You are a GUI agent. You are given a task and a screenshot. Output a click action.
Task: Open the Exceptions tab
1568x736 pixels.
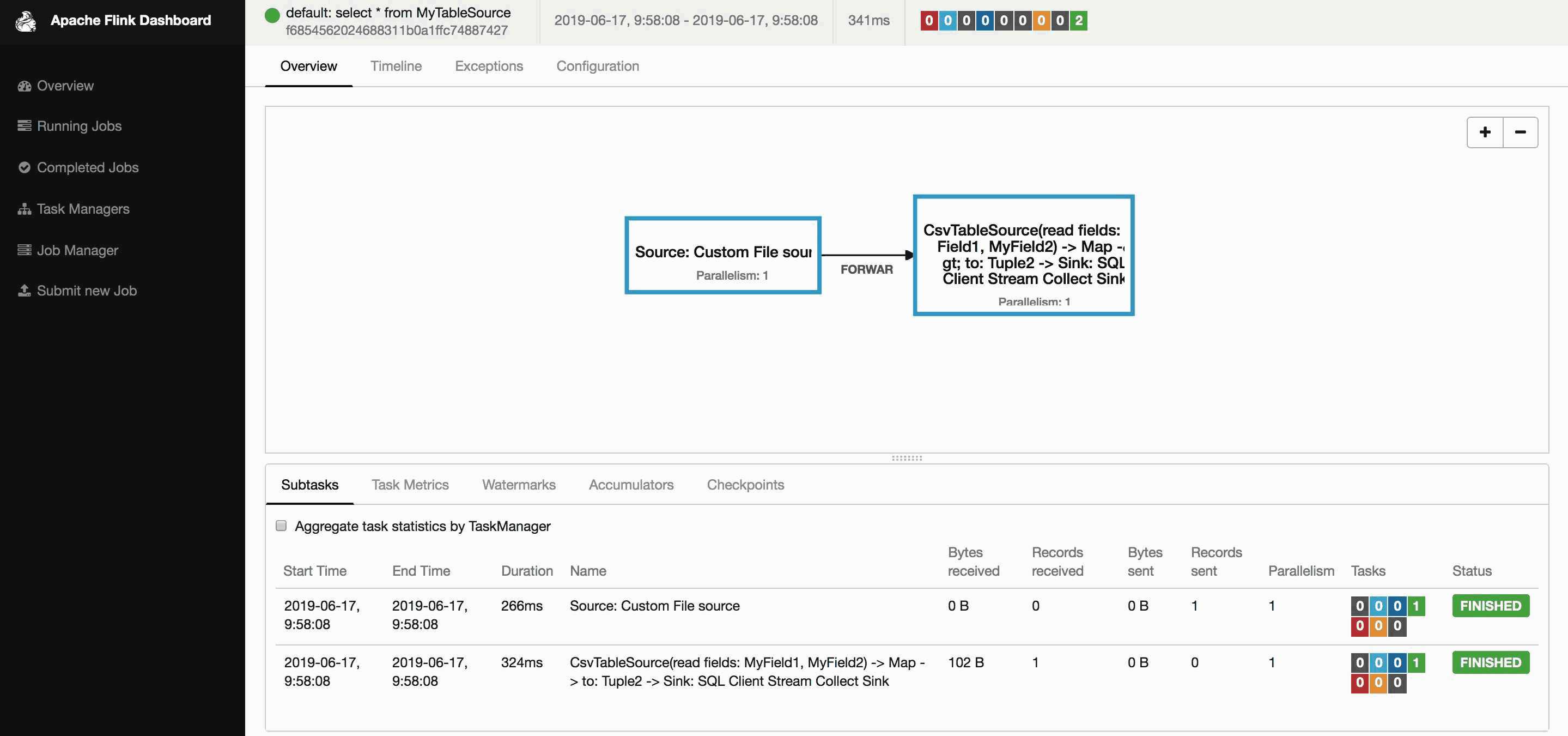click(489, 66)
